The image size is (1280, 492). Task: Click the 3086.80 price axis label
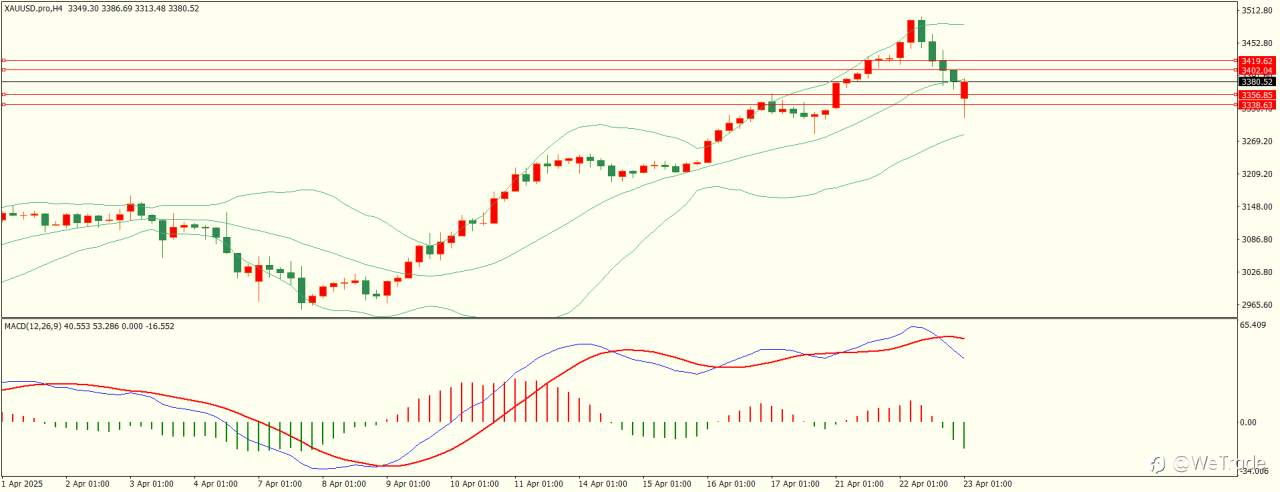[1256, 240]
